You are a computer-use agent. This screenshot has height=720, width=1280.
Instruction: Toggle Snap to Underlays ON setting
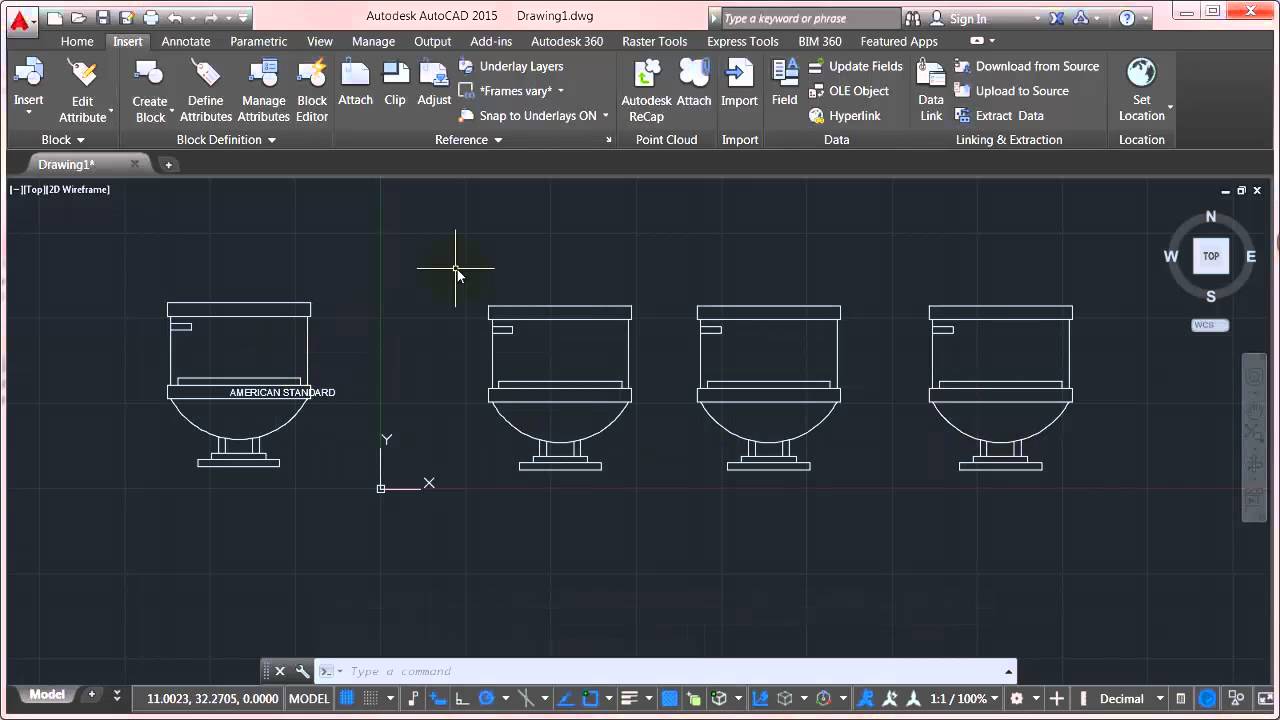[x=533, y=116]
